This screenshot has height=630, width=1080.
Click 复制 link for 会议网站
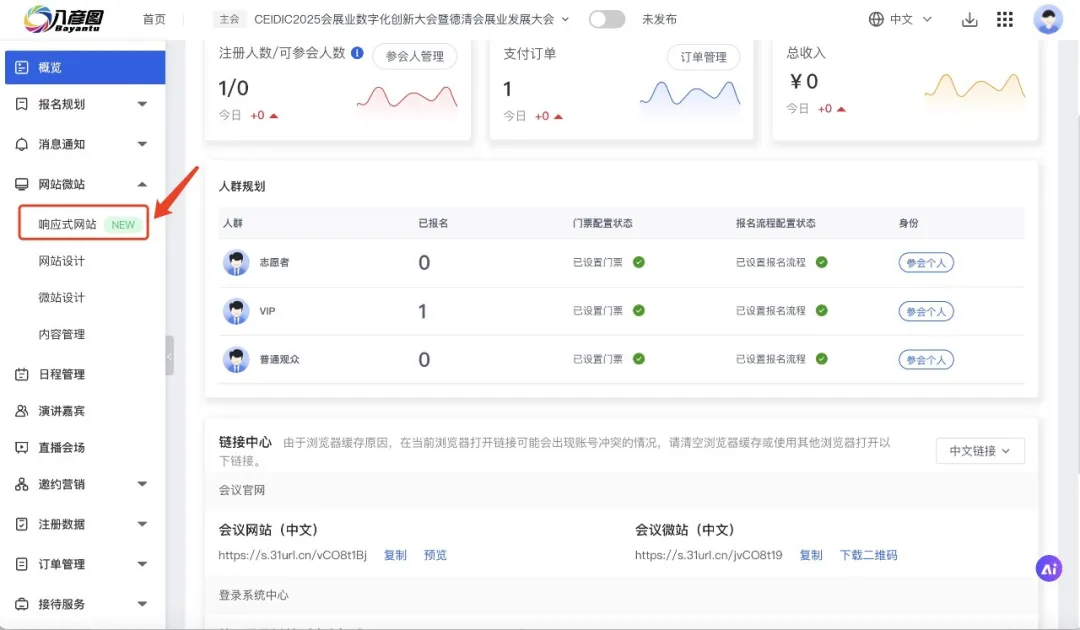click(395, 555)
